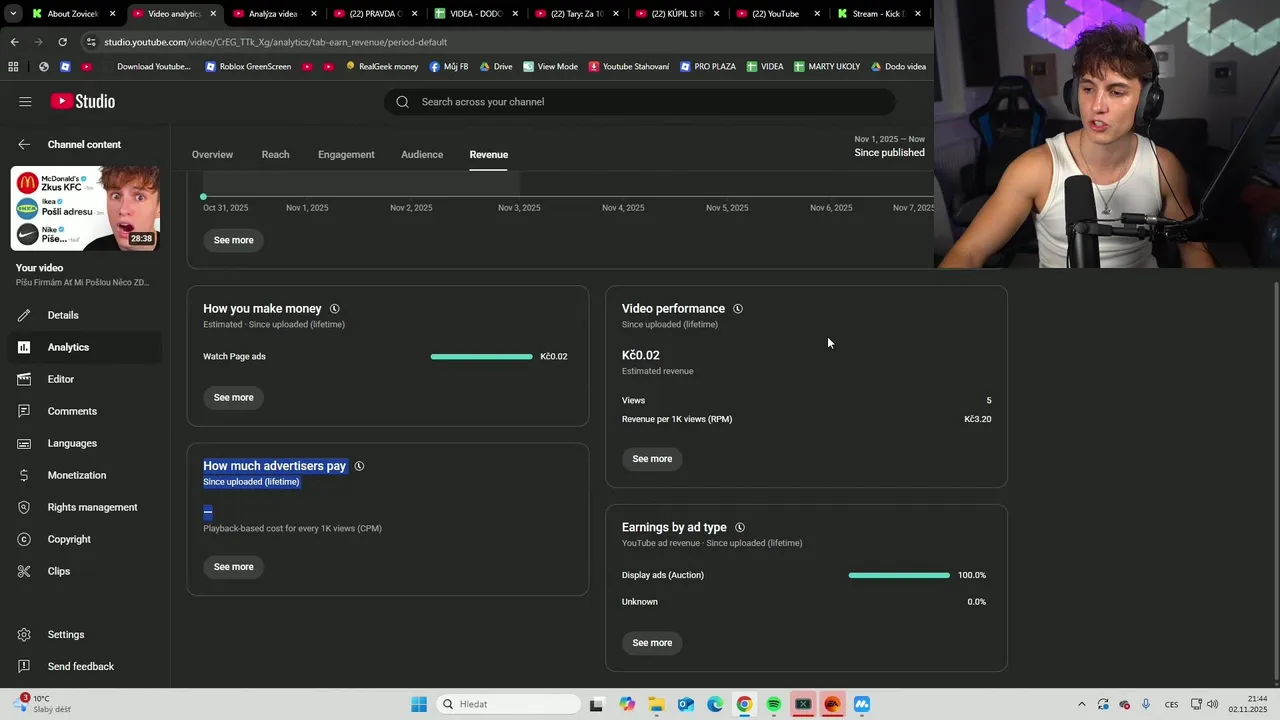This screenshot has height=720, width=1280.
Task: Open EA app on taskbar
Action: (x=832, y=704)
